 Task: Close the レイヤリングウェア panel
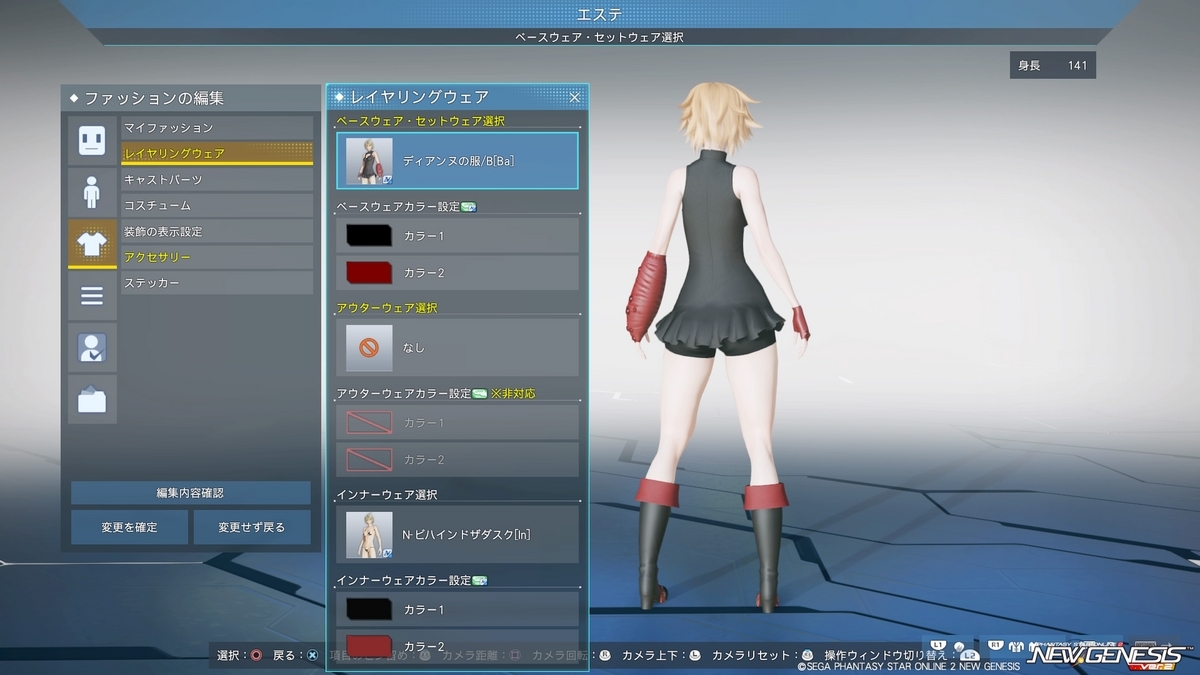575,97
